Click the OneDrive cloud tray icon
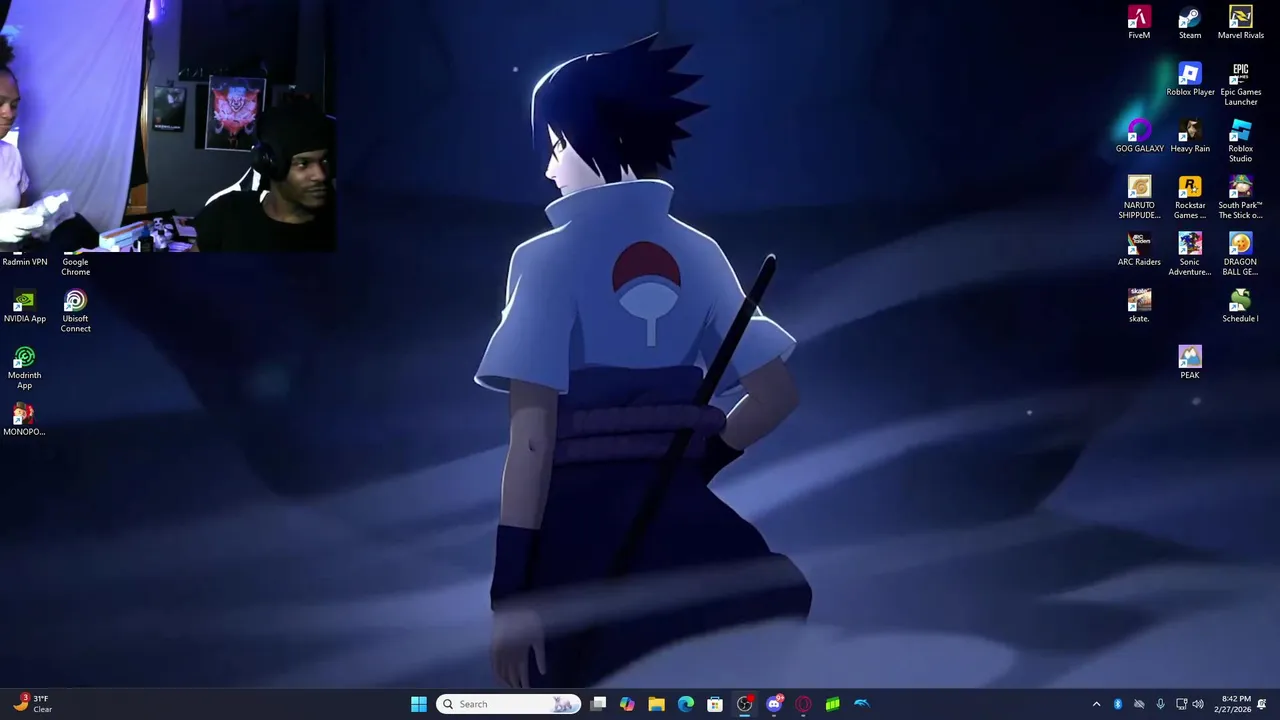The height and width of the screenshot is (720, 1280). (1139, 704)
